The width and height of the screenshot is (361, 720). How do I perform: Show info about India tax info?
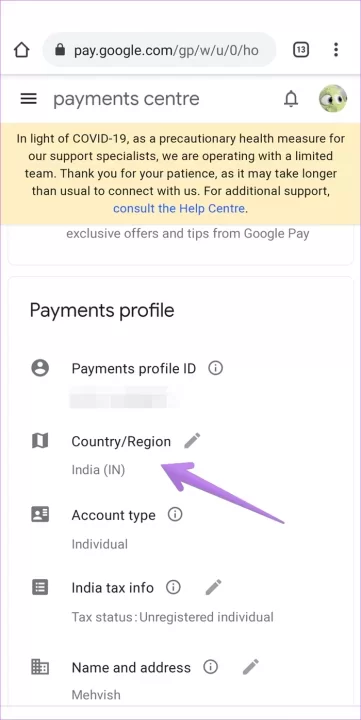[173, 587]
